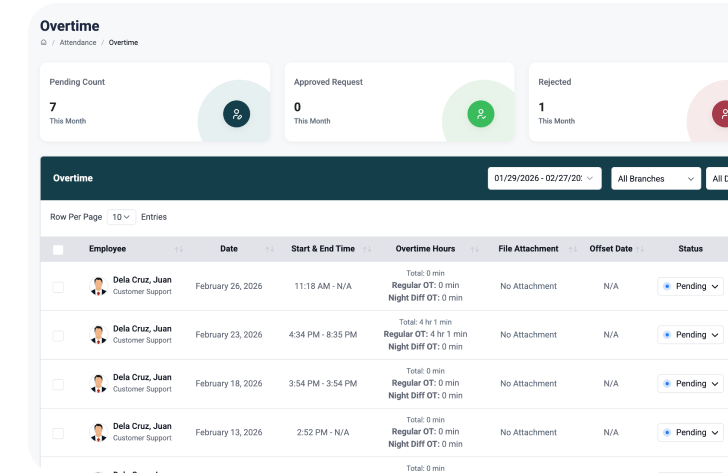Change Pending status for February 18 row

click(x=690, y=383)
